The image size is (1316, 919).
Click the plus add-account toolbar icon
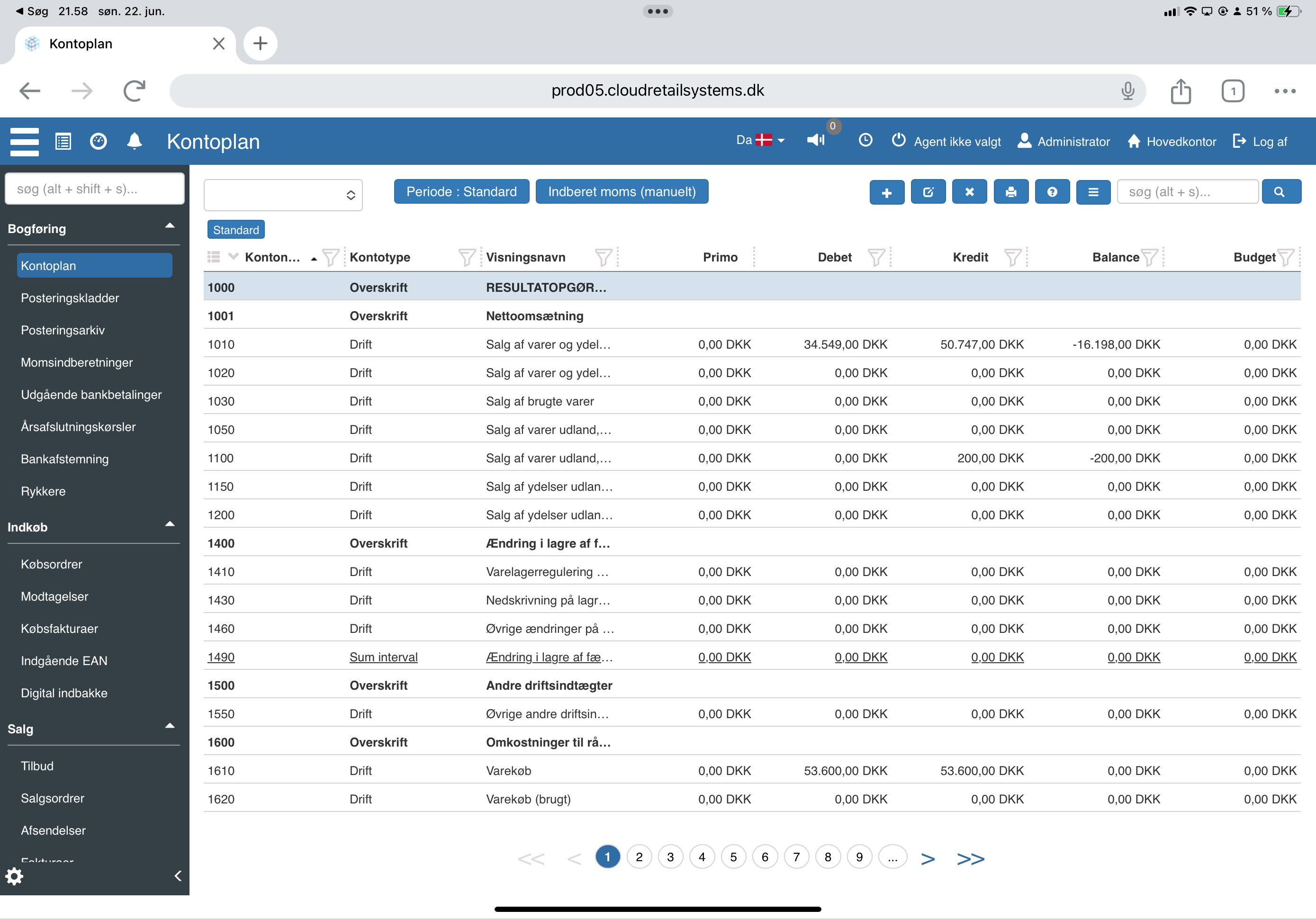pyautogui.click(x=886, y=192)
